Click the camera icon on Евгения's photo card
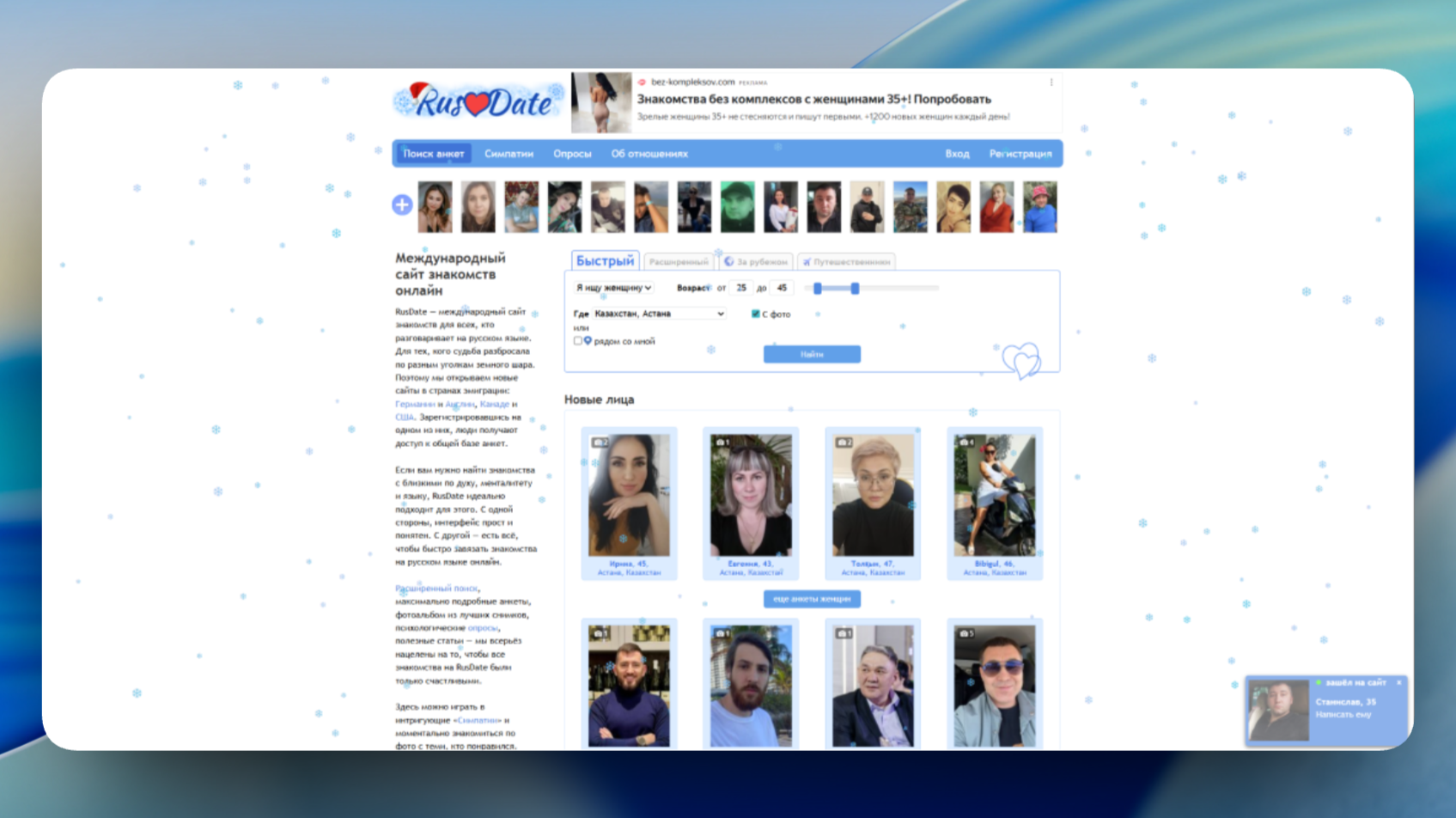 point(722,443)
